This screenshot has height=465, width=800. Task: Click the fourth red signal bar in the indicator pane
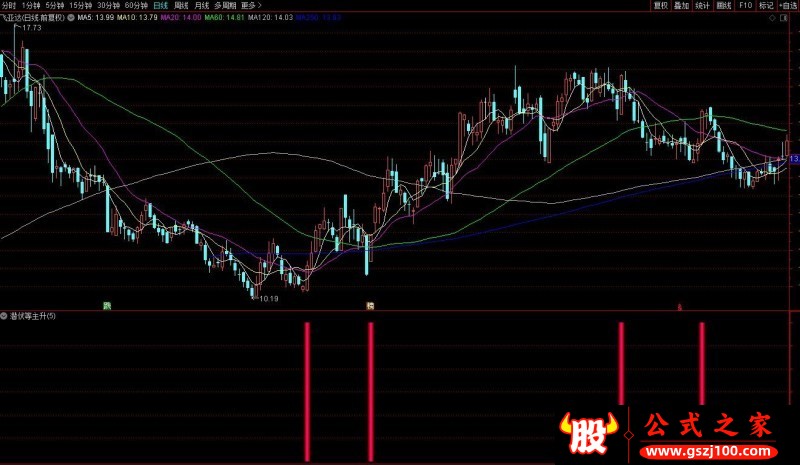702,363
